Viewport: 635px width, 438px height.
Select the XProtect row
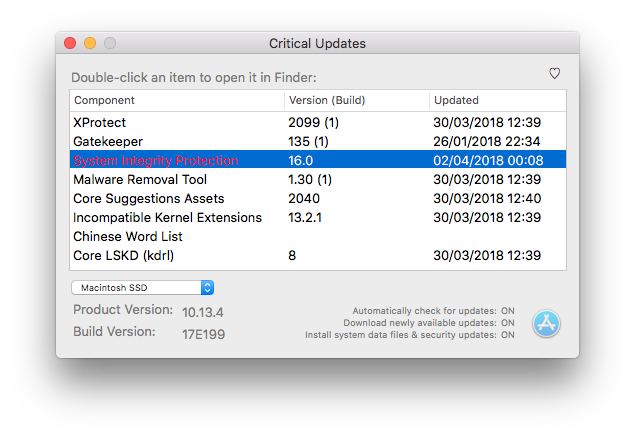pyautogui.click(x=318, y=122)
